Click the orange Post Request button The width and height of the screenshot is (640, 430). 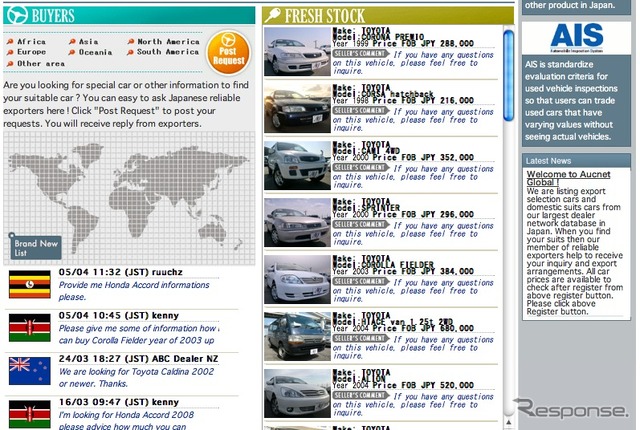(x=228, y=53)
